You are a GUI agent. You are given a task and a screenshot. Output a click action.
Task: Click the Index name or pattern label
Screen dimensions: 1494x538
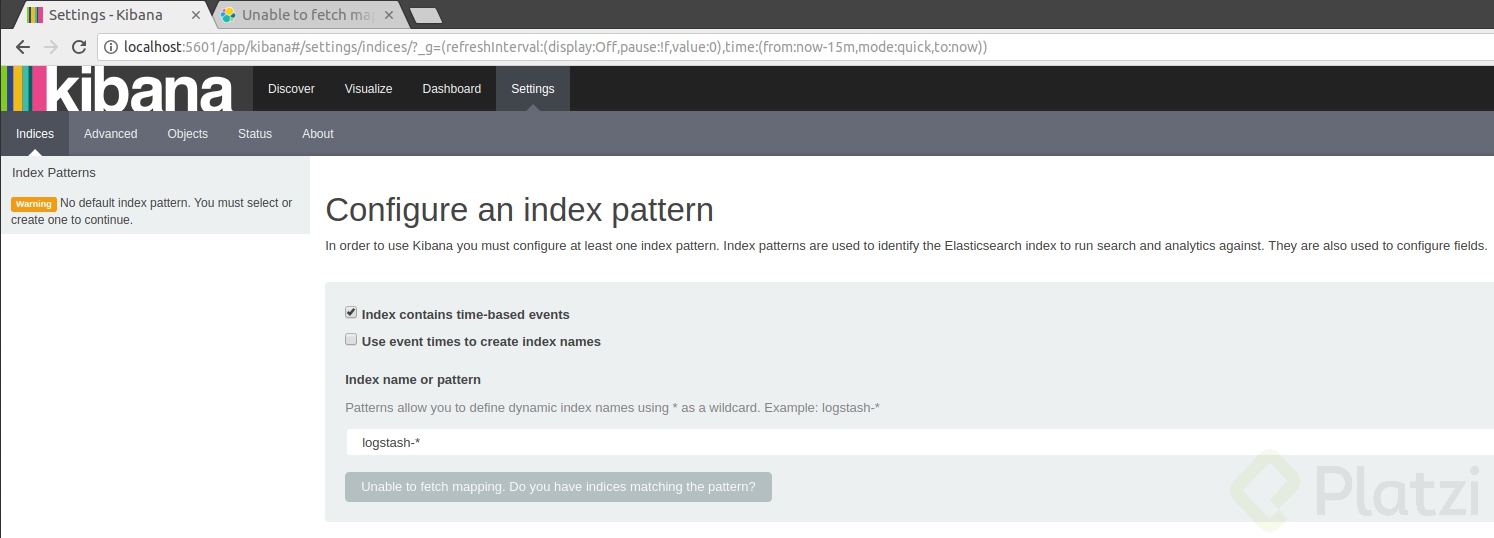413,380
